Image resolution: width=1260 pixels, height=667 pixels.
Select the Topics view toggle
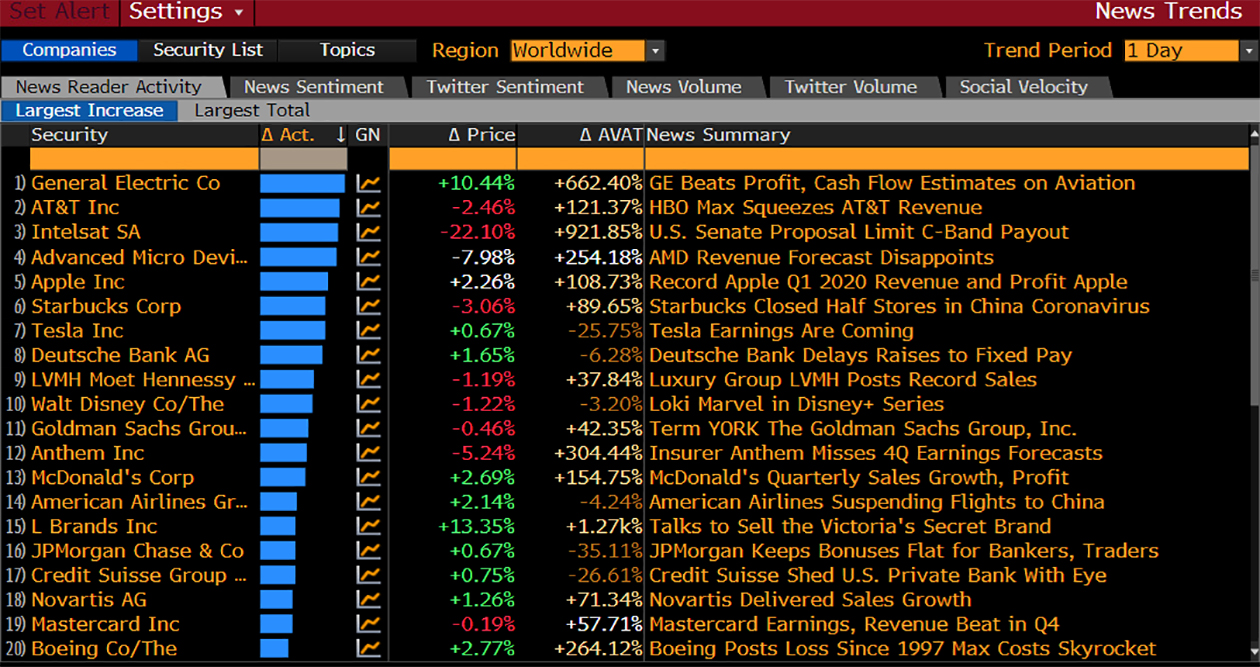pyautogui.click(x=347, y=50)
